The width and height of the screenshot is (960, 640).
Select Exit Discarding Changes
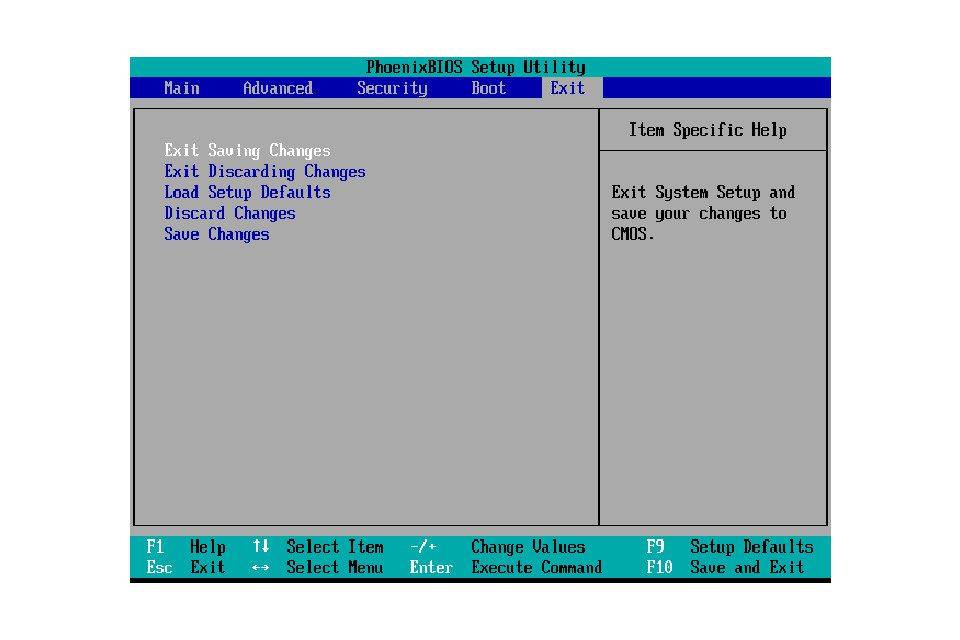click(264, 171)
